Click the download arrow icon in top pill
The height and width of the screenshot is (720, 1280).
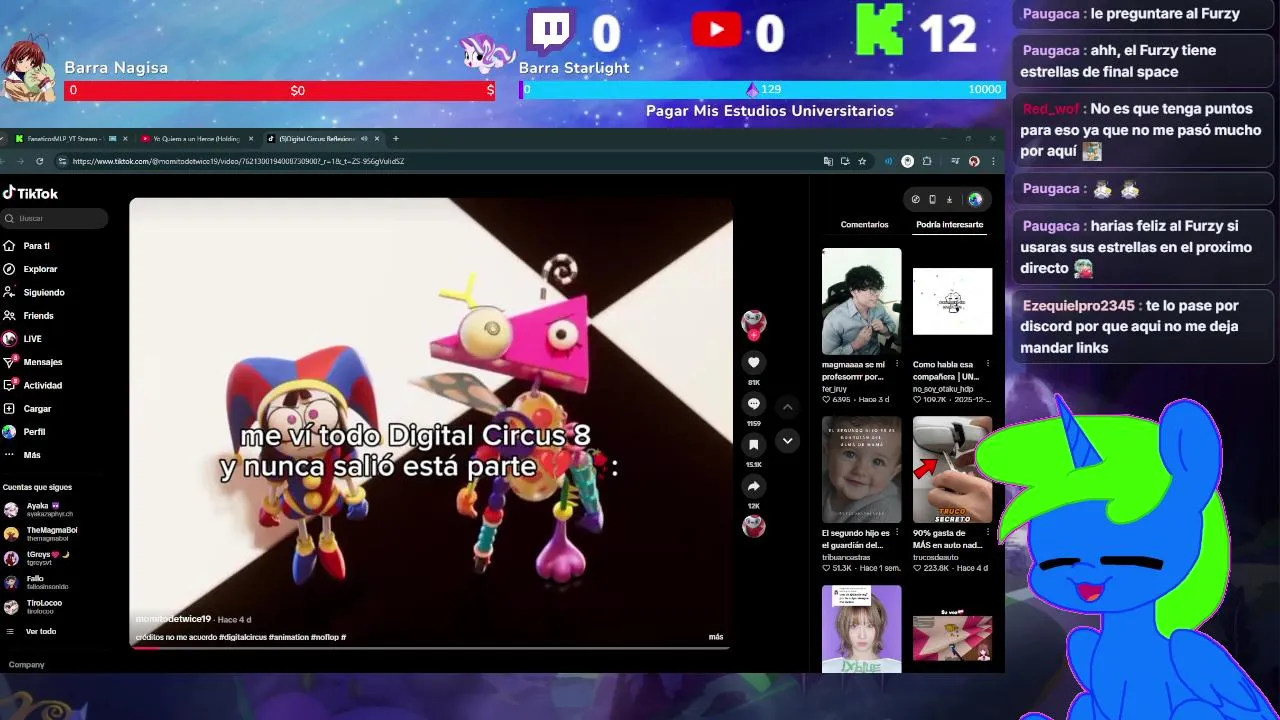click(x=949, y=199)
